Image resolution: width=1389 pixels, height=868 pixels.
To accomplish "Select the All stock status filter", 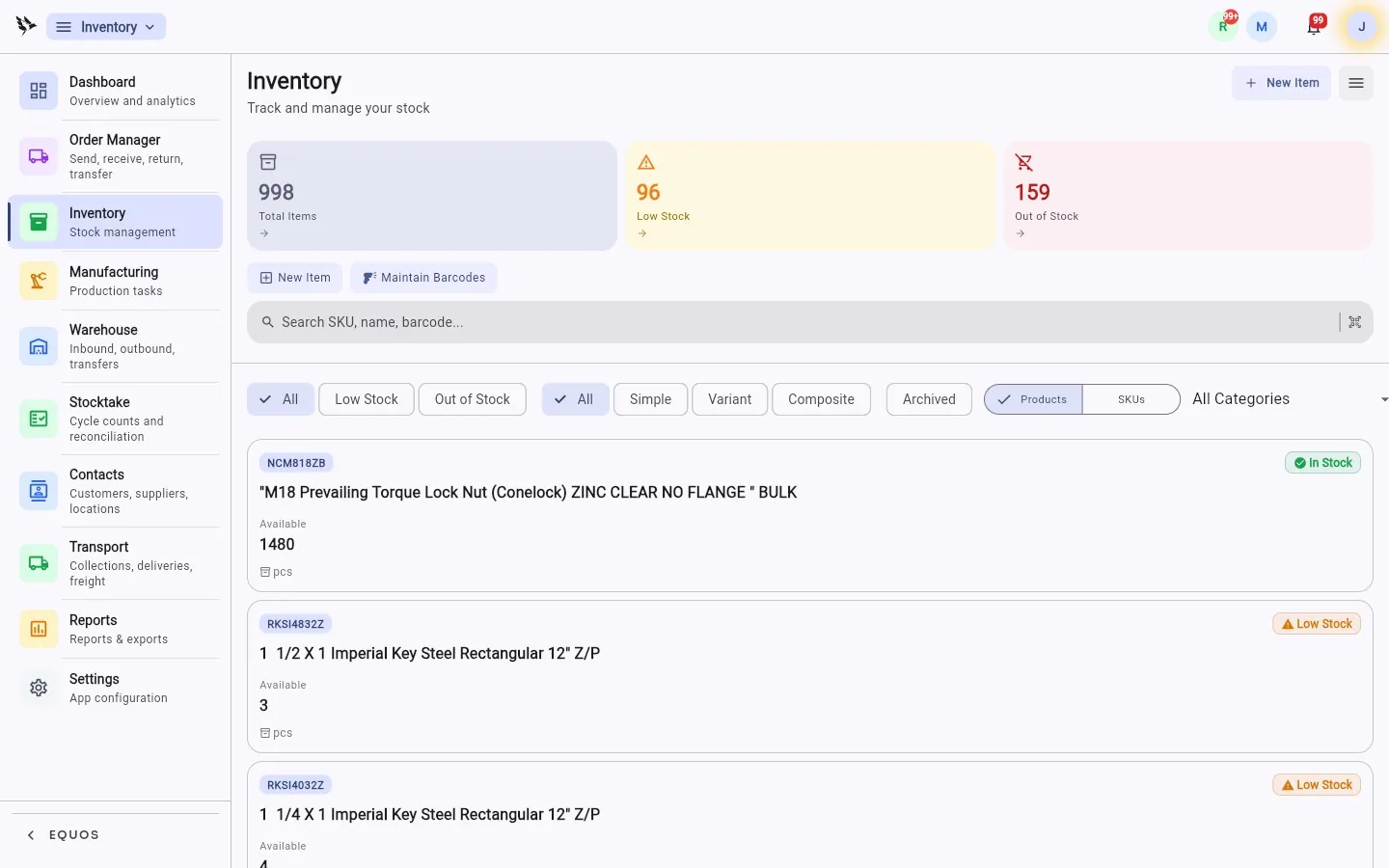I will [281, 399].
